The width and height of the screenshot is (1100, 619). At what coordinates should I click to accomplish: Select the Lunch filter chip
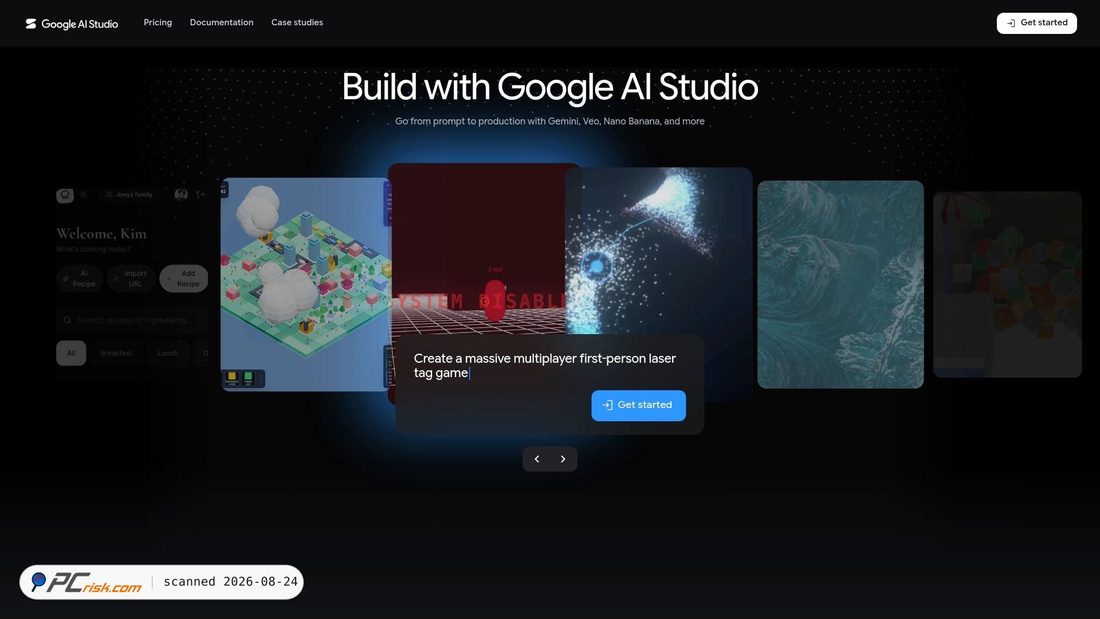tap(168, 353)
